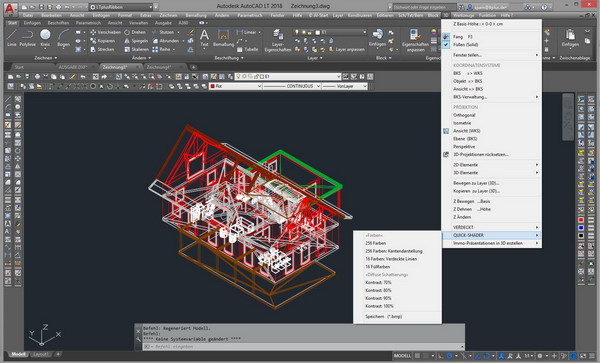Toggle Ansicht (WKS) projection option
Screen dimensions: 600x363
[466, 131]
